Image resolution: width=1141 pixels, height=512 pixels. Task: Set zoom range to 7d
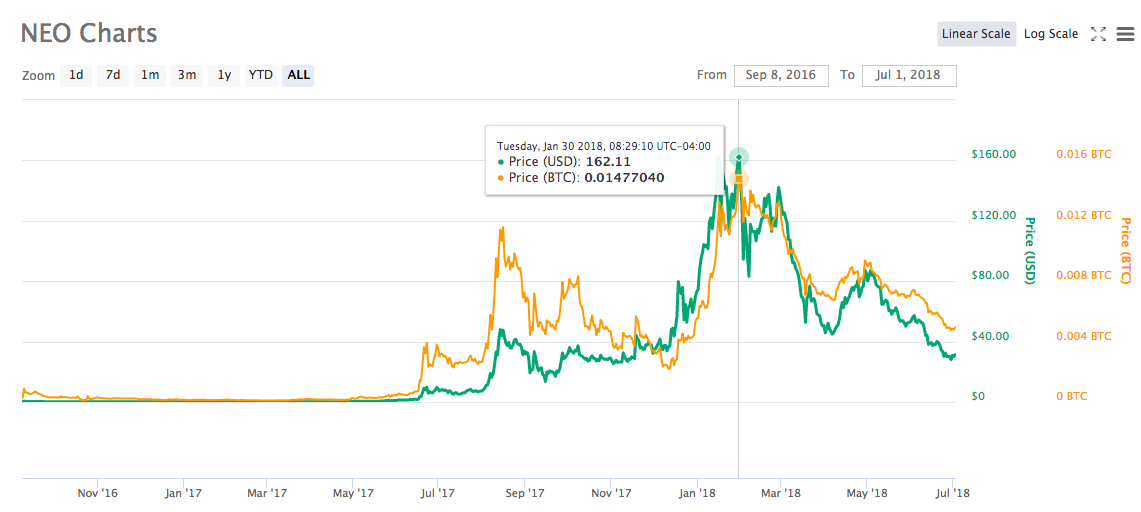coord(113,75)
